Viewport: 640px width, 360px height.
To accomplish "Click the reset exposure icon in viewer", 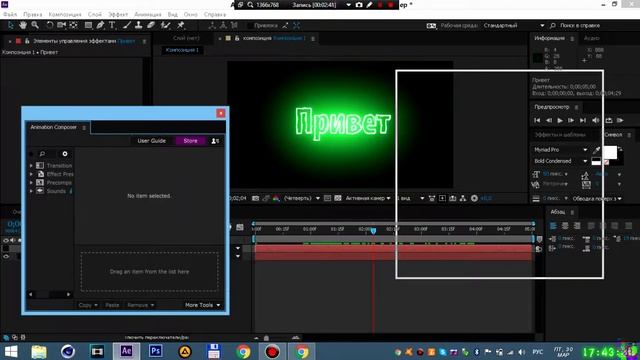I will tap(474, 198).
